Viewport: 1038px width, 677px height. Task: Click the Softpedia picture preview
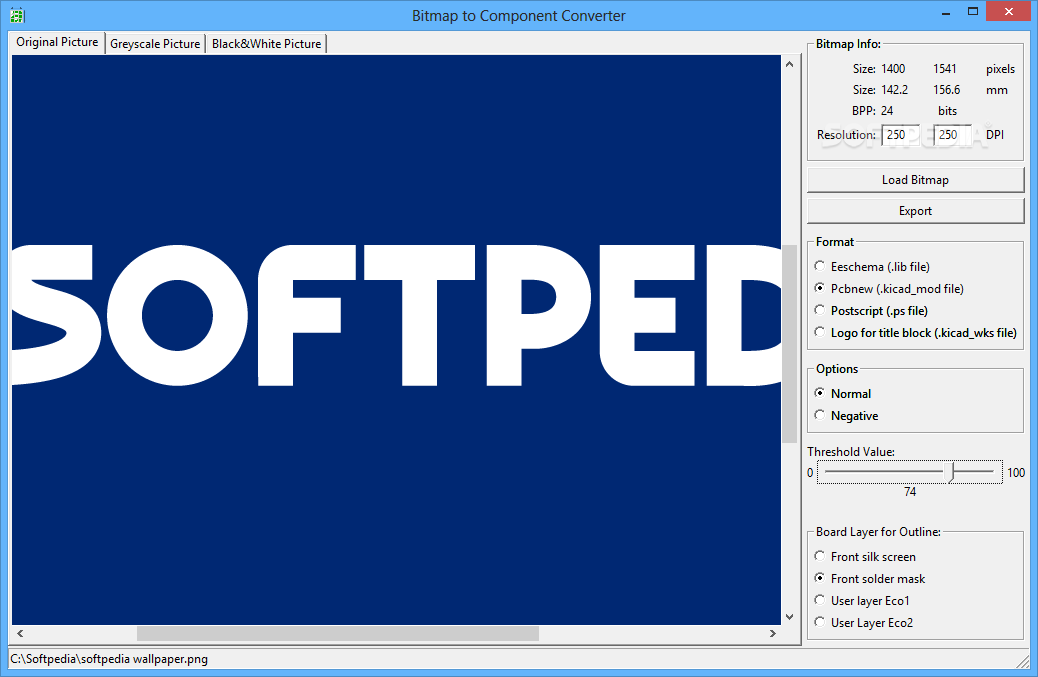(397, 339)
